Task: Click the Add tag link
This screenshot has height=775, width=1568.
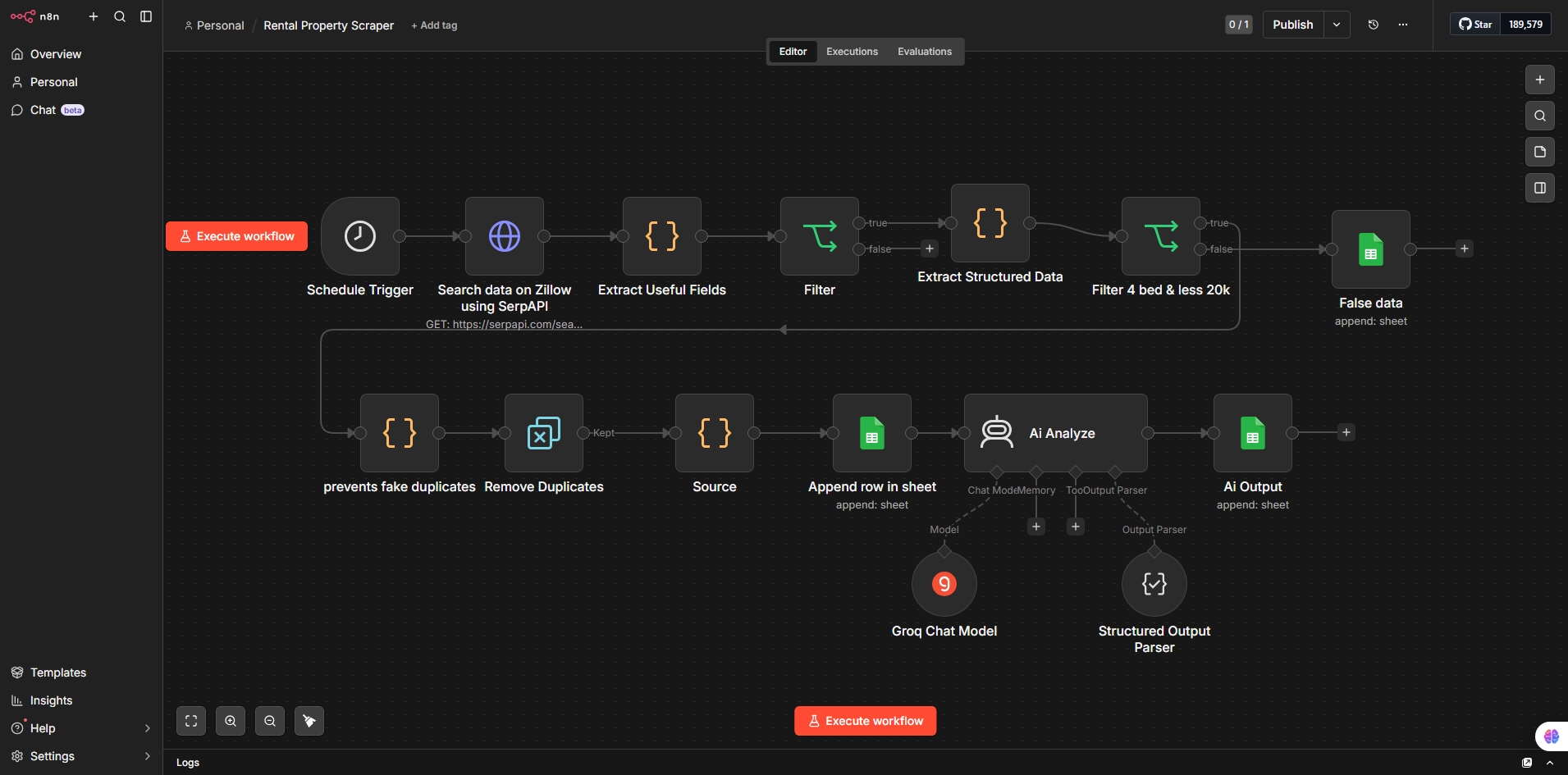Action: point(434,25)
